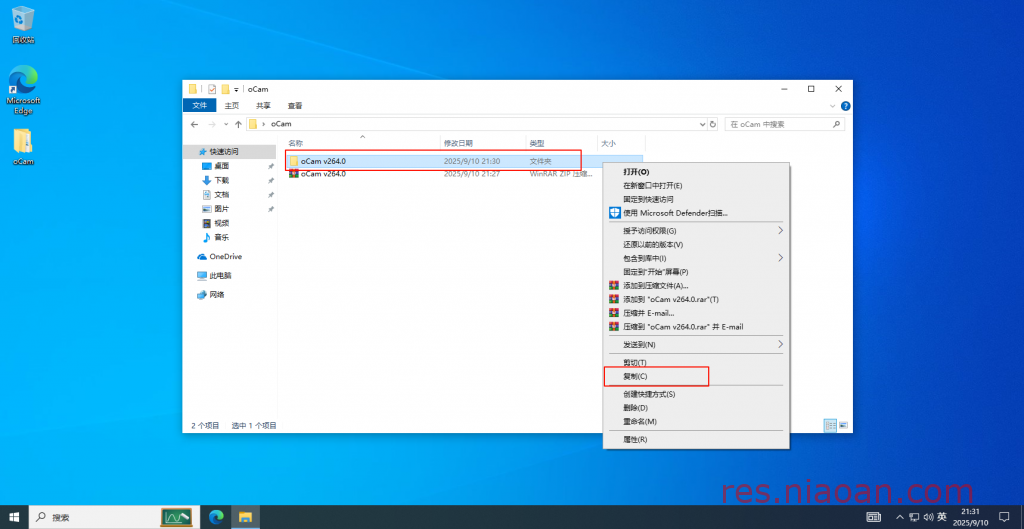Open the Recycle Bin desktop icon
The height and width of the screenshot is (529, 1024).
point(23,25)
